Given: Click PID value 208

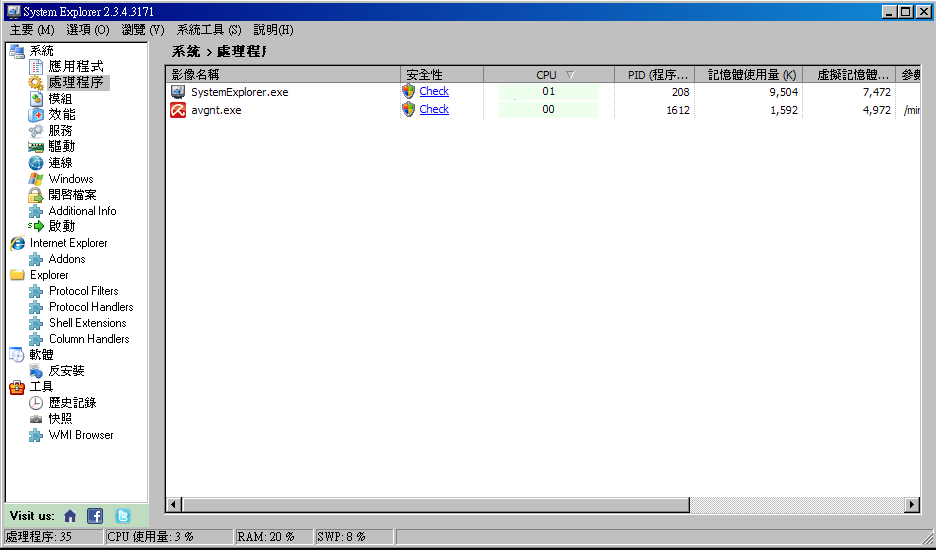Looking at the screenshot, I should (x=681, y=92).
